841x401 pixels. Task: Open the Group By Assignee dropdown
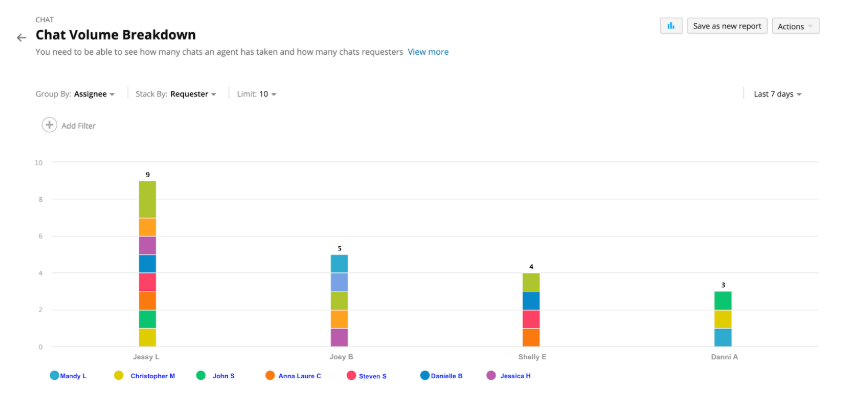95,94
